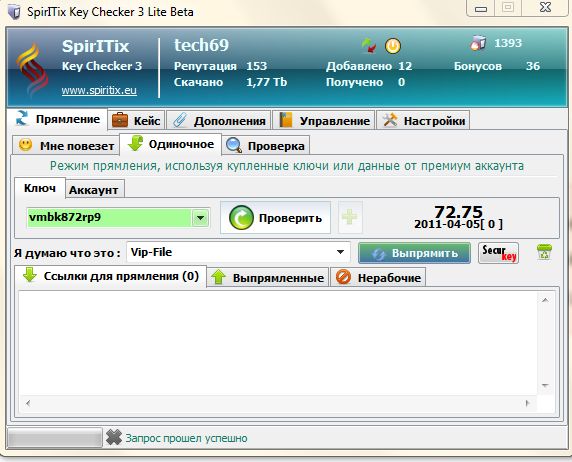Switch to the Проверка tab
Viewport: 572px width, 462px height.
(266, 146)
